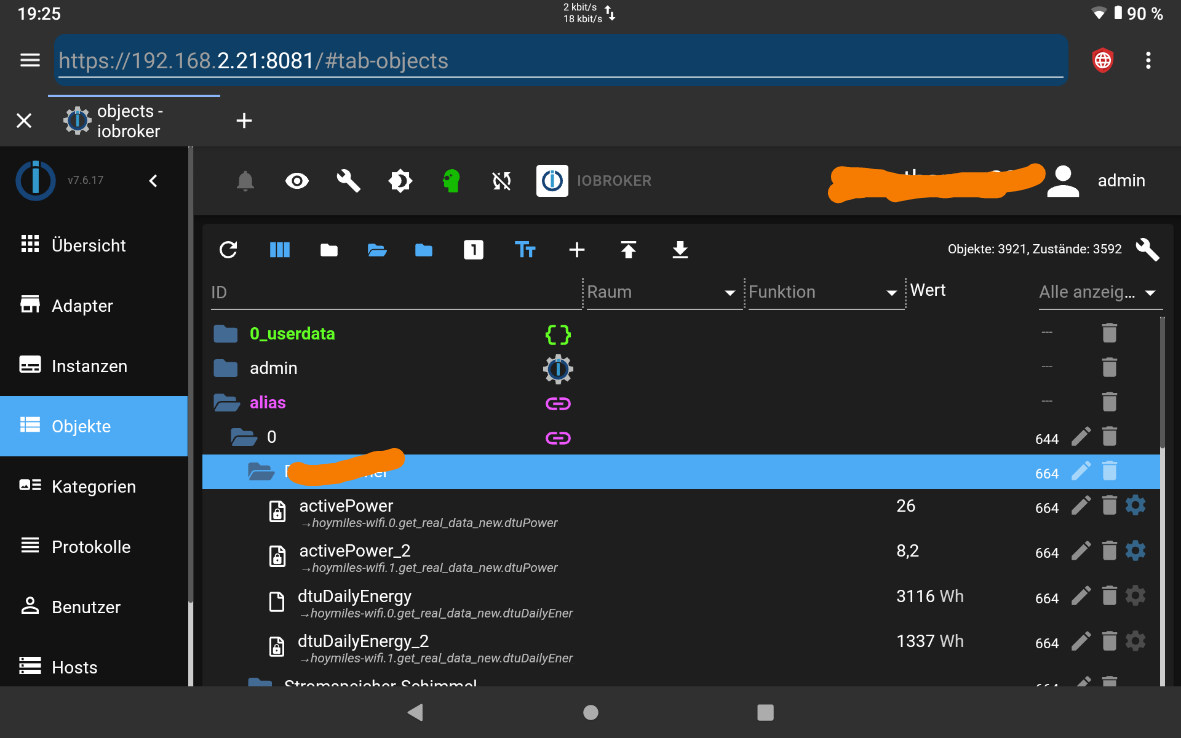Toggle the theme brightness icon
The width and height of the screenshot is (1181, 738).
click(400, 181)
